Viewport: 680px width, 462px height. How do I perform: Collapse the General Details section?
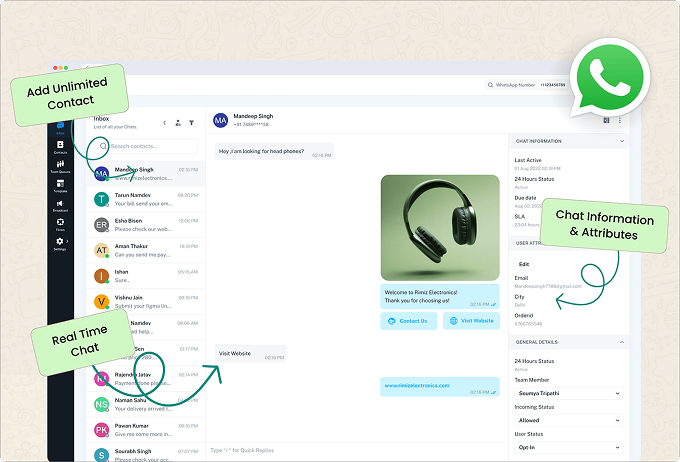[623, 342]
